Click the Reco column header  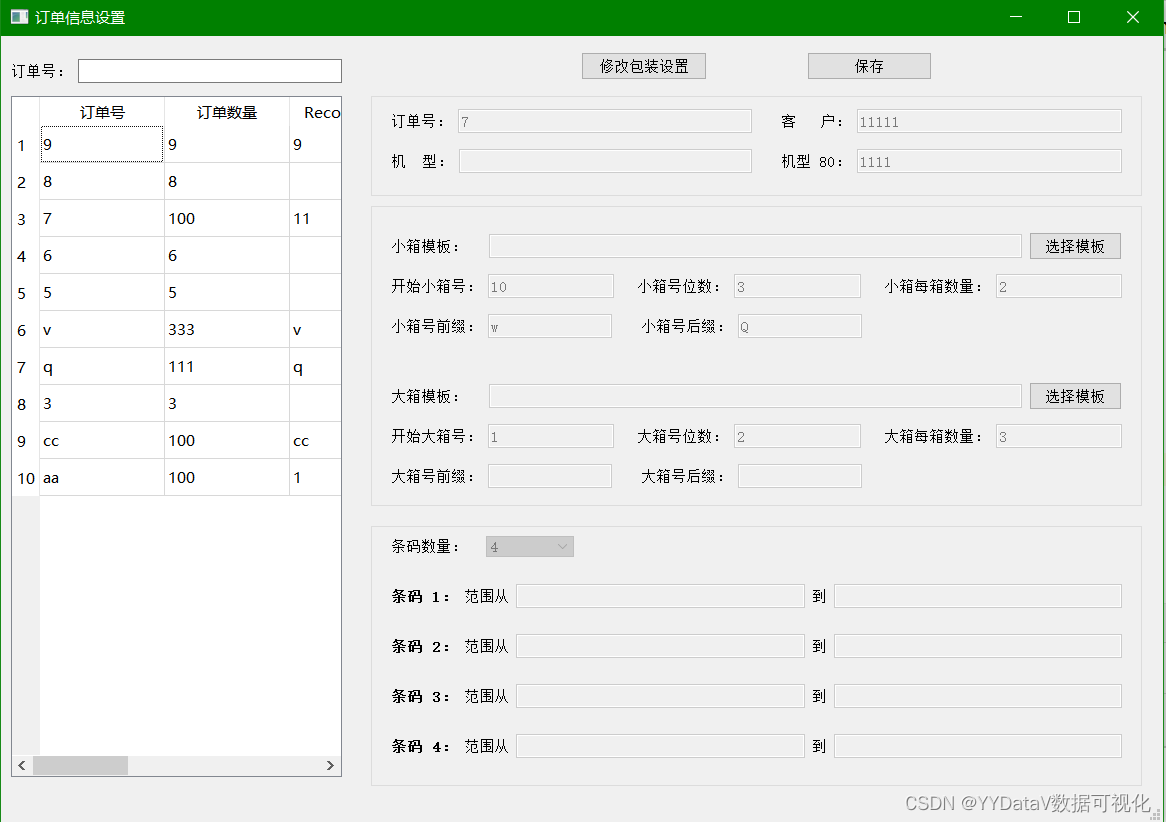pyautogui.click(x=315, y=112)
